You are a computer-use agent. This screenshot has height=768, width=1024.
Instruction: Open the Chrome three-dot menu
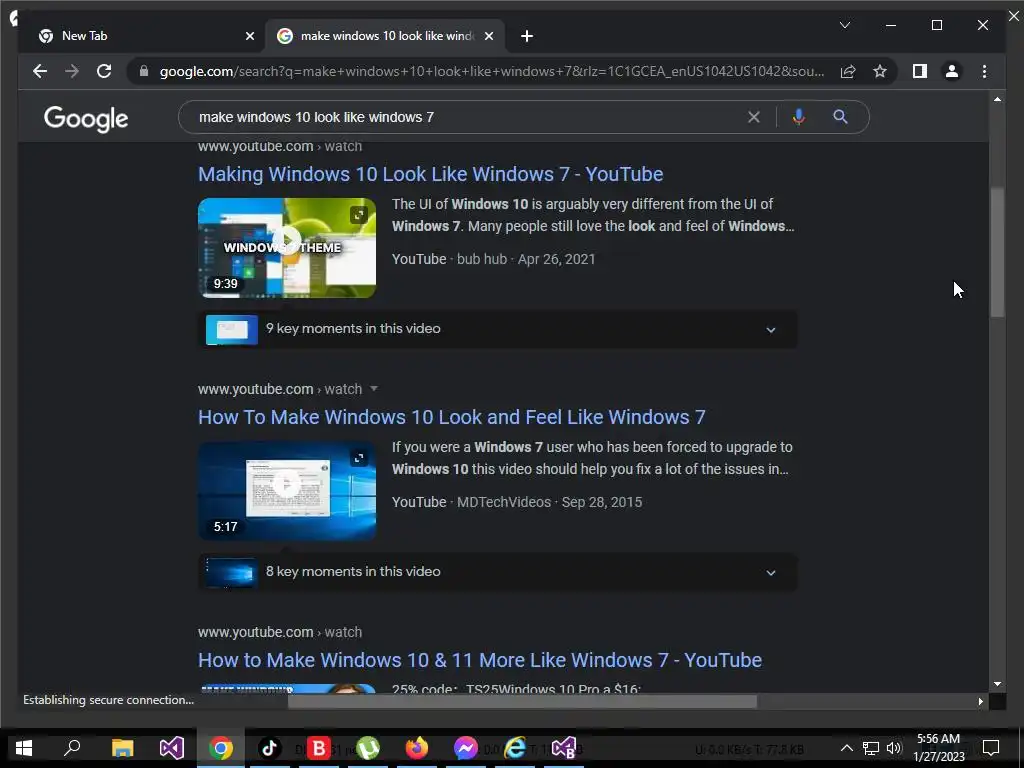pos(984,71)
